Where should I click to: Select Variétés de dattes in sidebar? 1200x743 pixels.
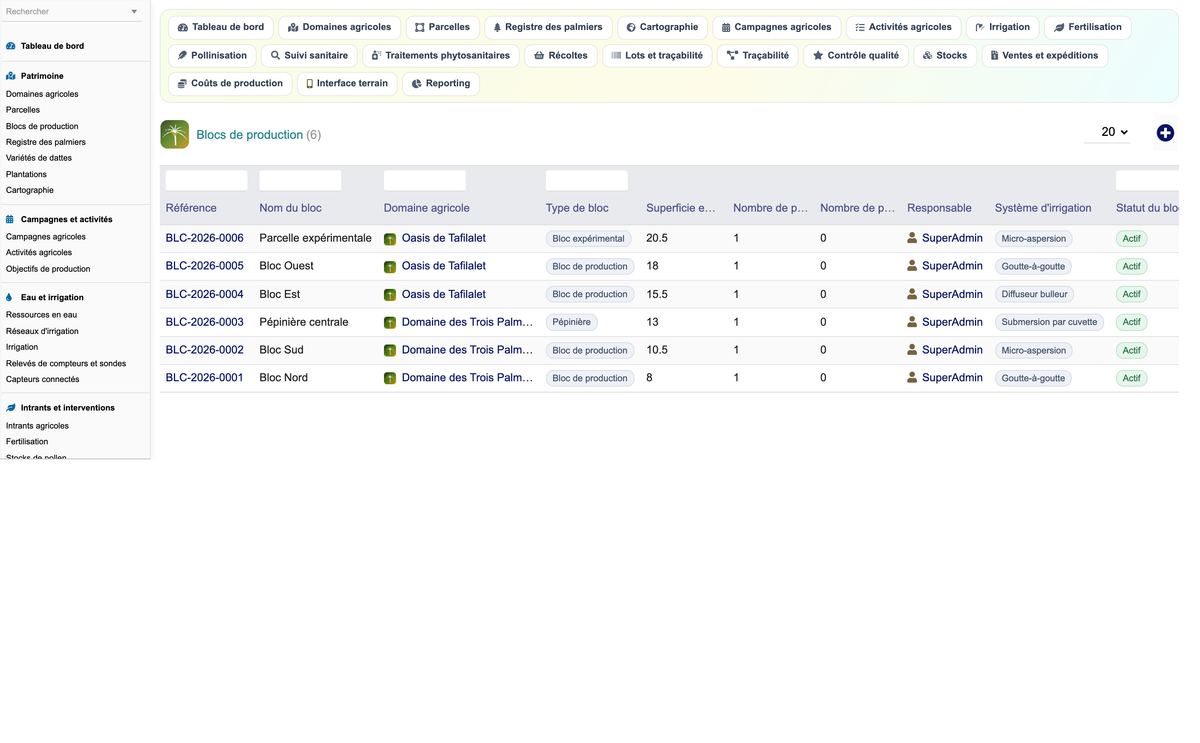[x=39, y=158]
